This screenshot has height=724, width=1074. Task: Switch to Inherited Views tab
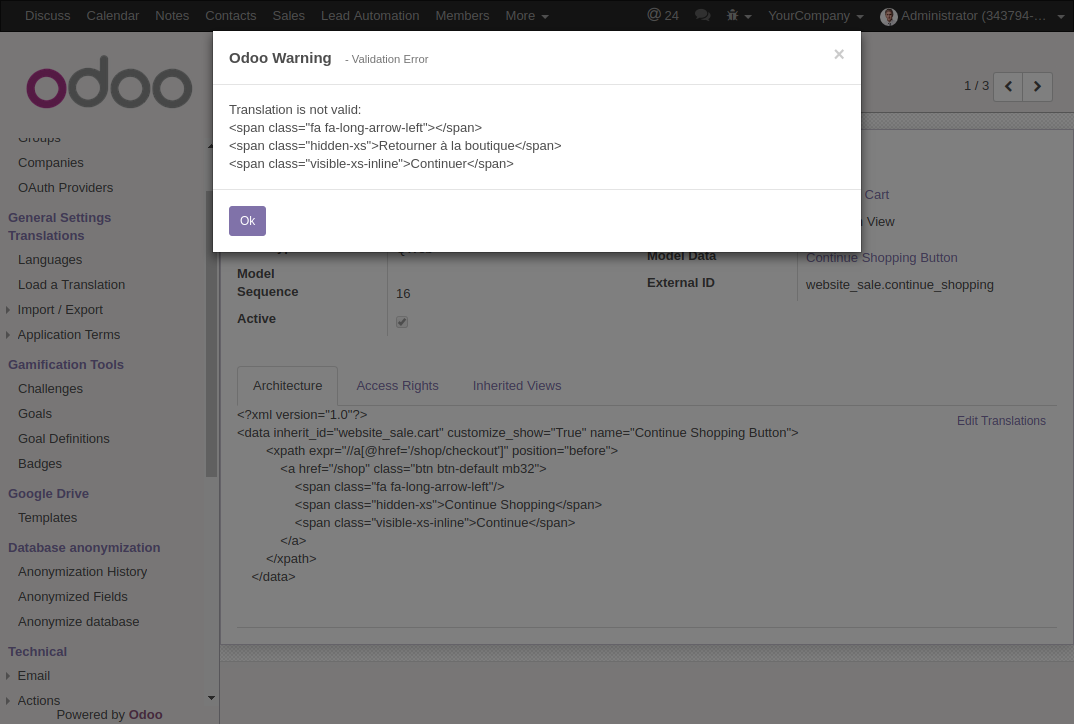517,386
